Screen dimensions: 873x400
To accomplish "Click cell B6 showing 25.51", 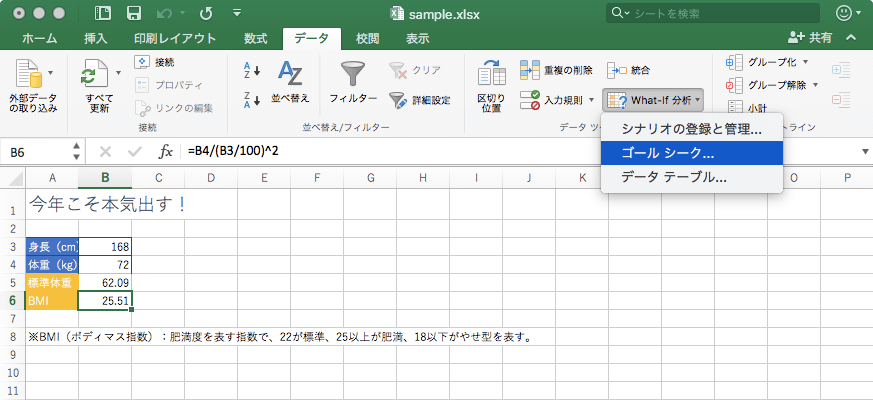I will 105,301.
